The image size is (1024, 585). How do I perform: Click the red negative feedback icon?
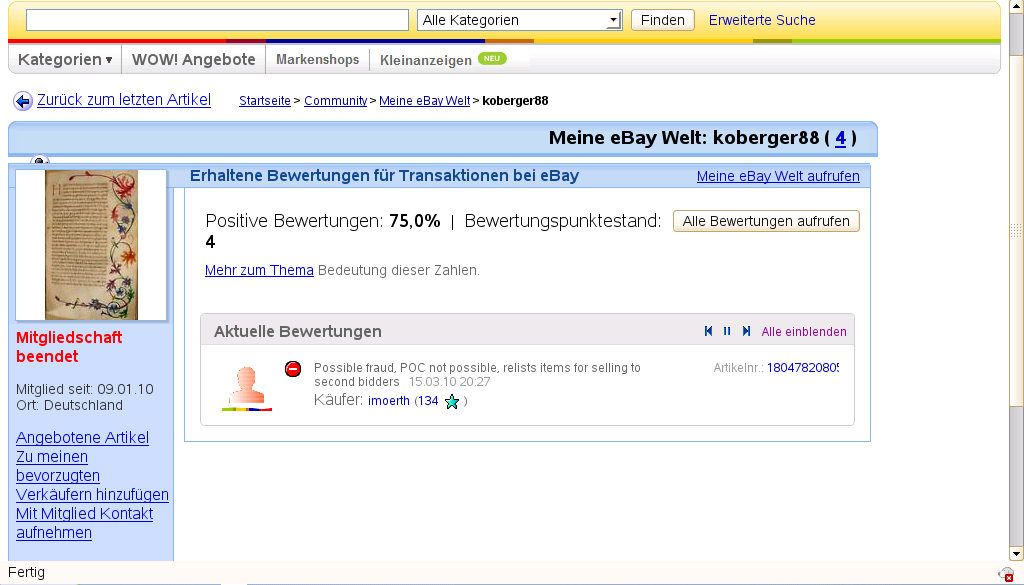[x=293, y=369]
